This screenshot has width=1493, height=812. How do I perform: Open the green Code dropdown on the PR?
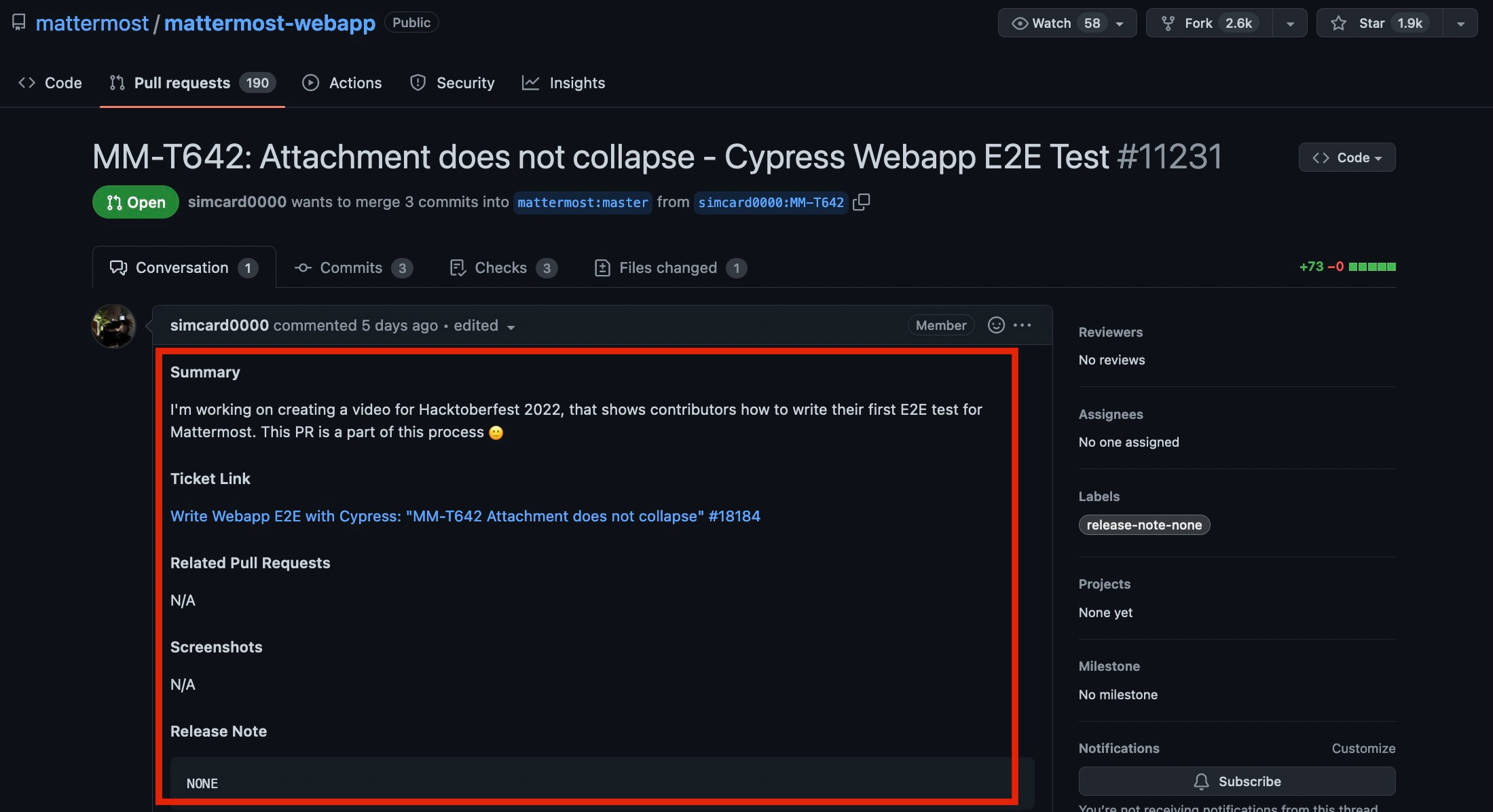(1347, 158)
